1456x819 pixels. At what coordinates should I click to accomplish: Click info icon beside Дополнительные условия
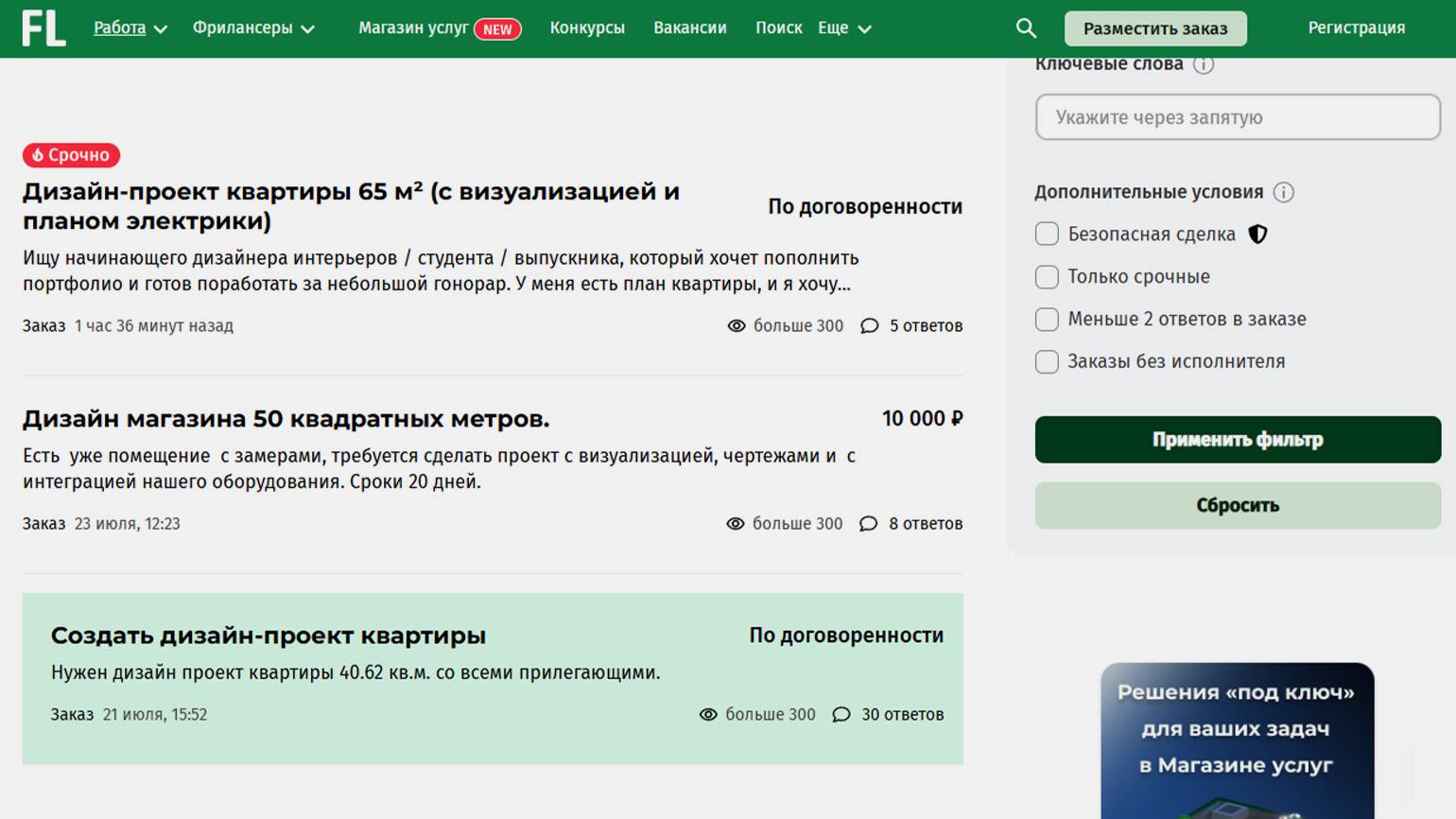point(1283,192)
